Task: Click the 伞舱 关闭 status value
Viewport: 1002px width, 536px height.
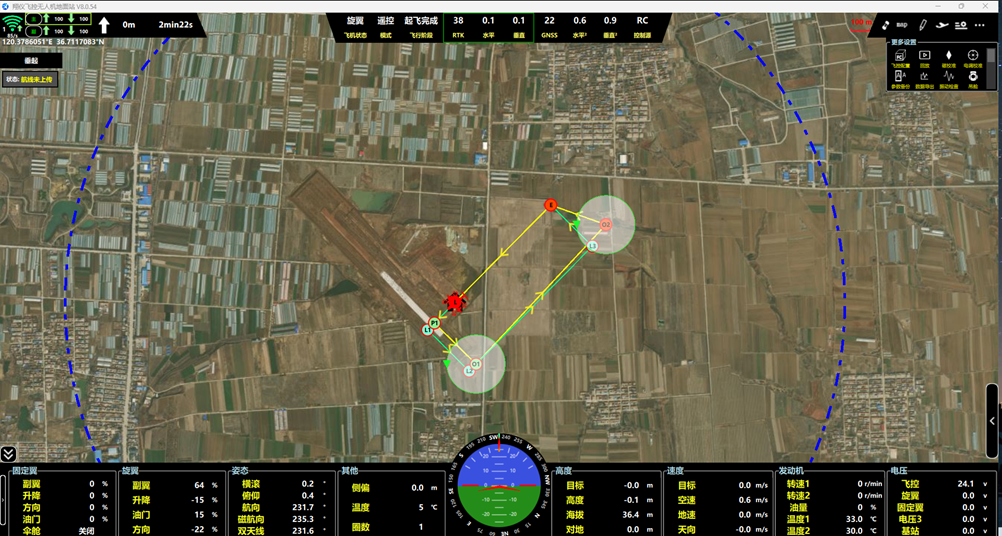Action: (x=86, y=531)
